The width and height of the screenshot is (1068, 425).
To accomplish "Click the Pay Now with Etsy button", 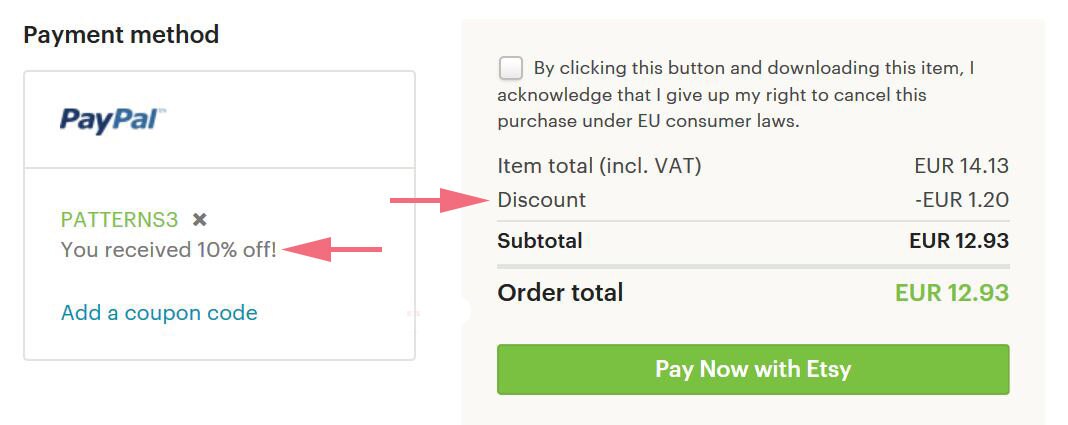I will (x=753, y=369).
